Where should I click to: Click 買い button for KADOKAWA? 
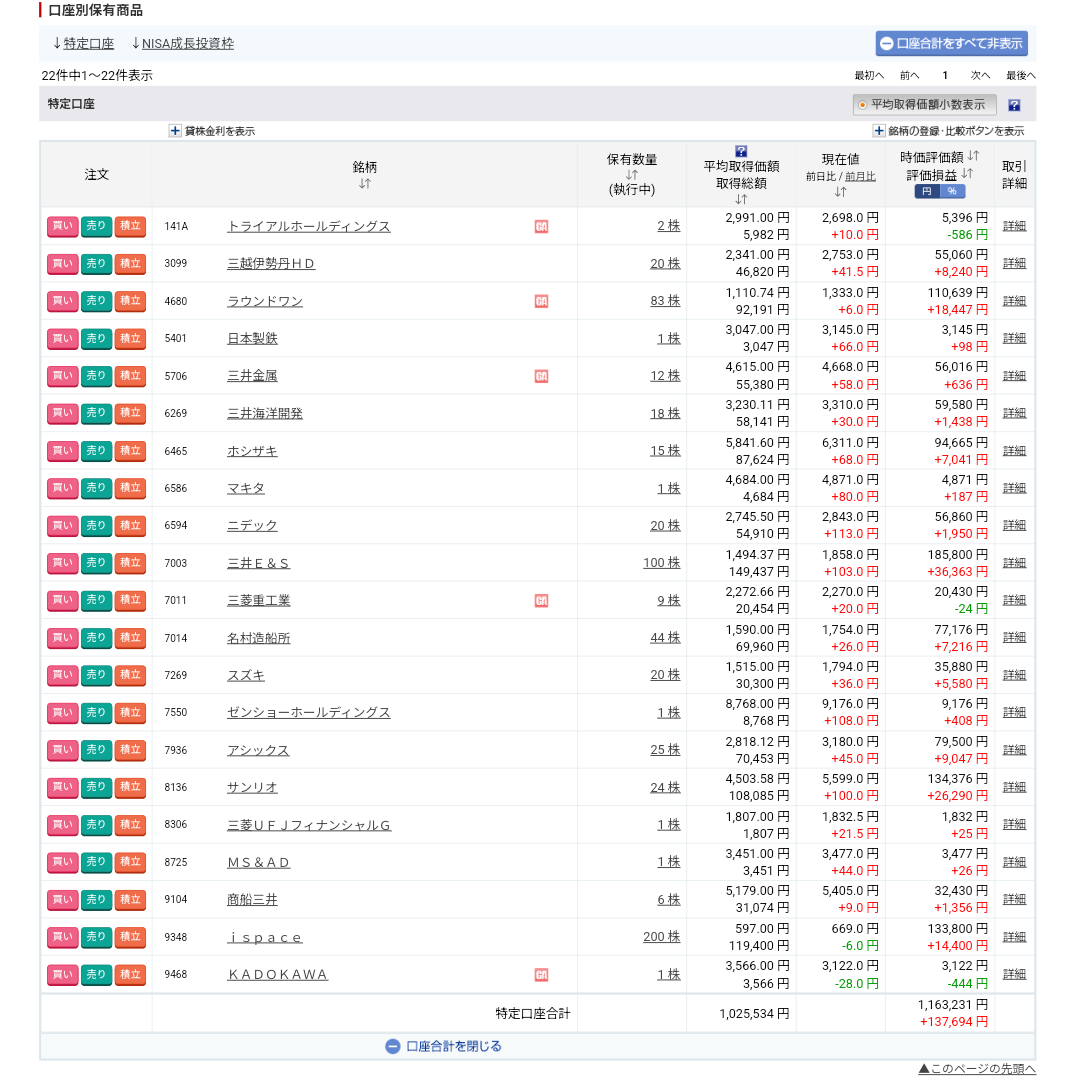[x=62, y=974]
